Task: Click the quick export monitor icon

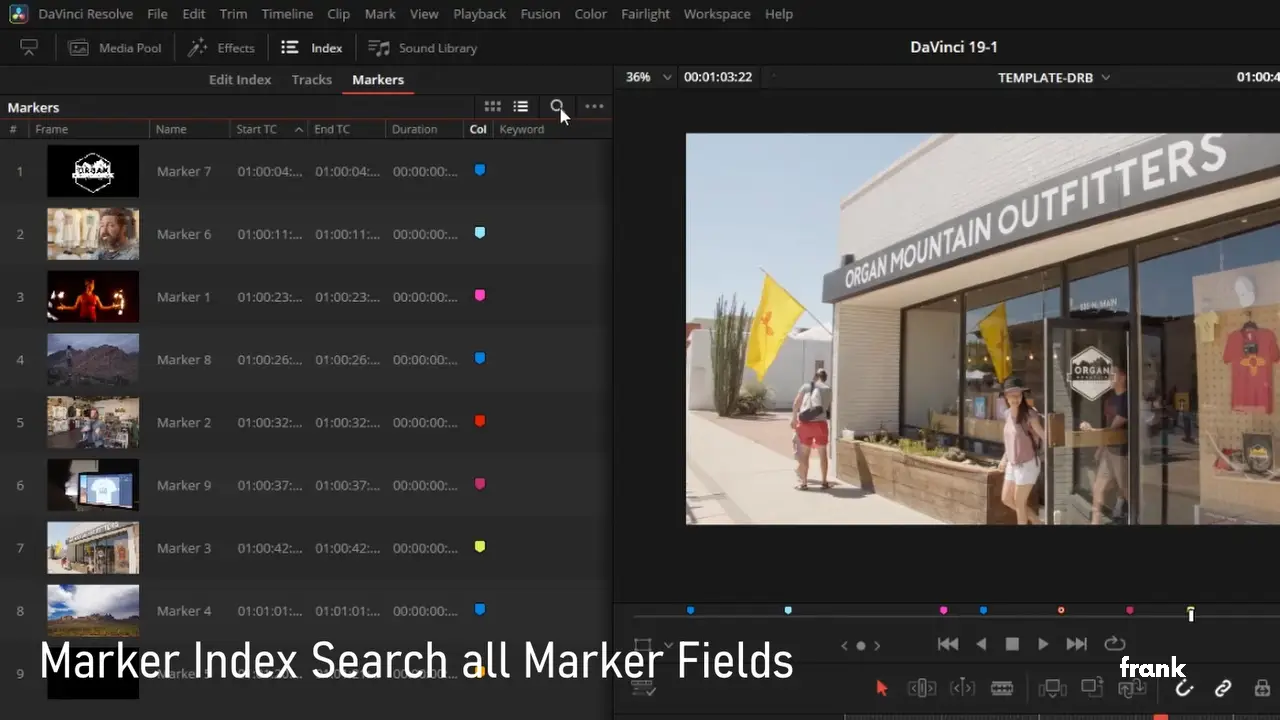Action: 29,48
